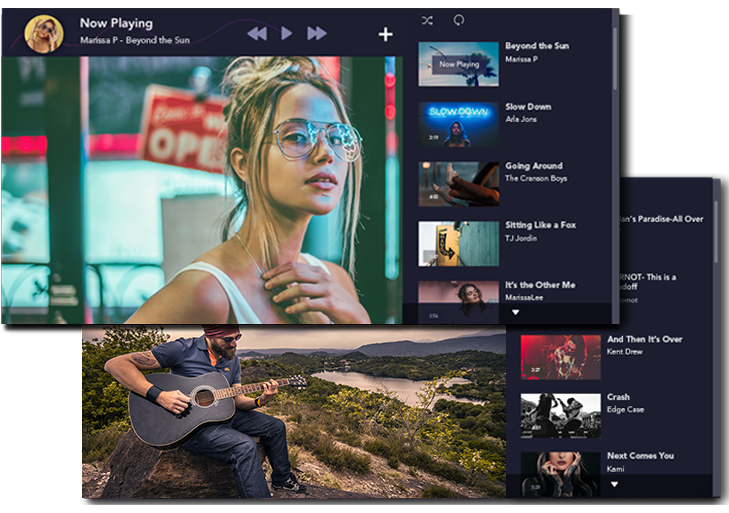
Task: Select the It's the Other Me title
Action: (540, 285)
